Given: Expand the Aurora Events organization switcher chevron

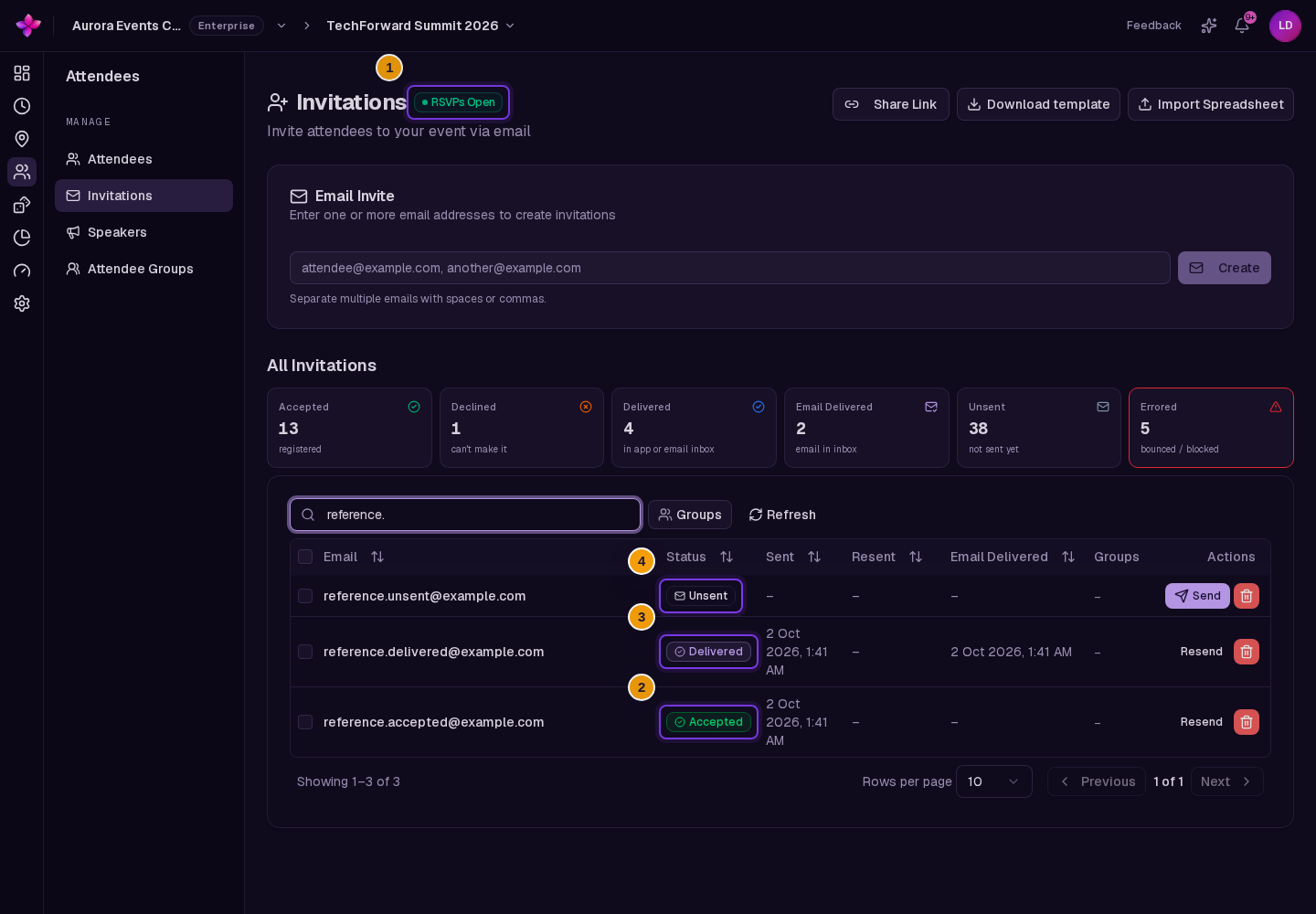Looking at the screenshot, I should coord(281,26).
